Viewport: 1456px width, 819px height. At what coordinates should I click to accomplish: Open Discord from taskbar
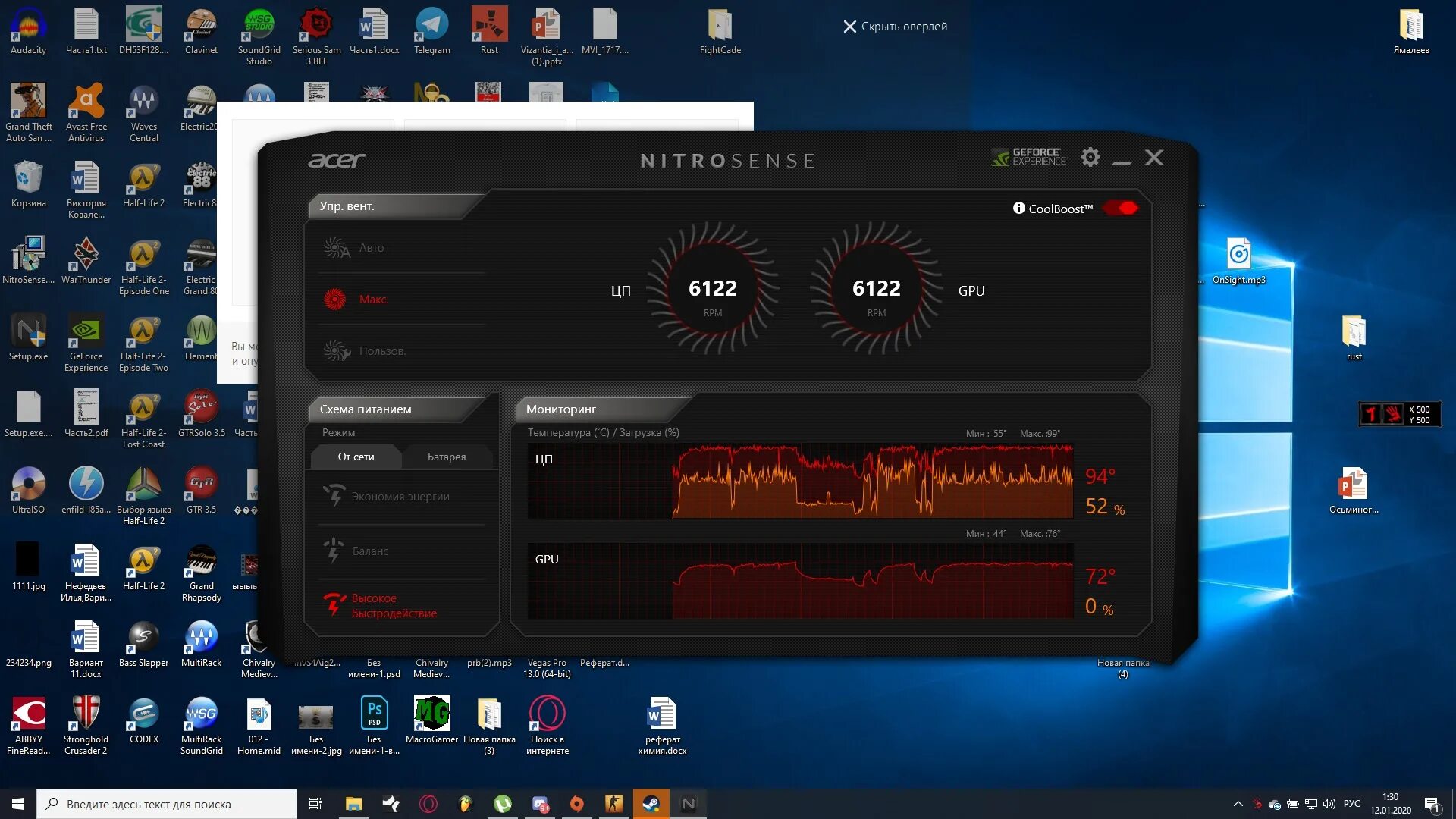tap(540, 804)
